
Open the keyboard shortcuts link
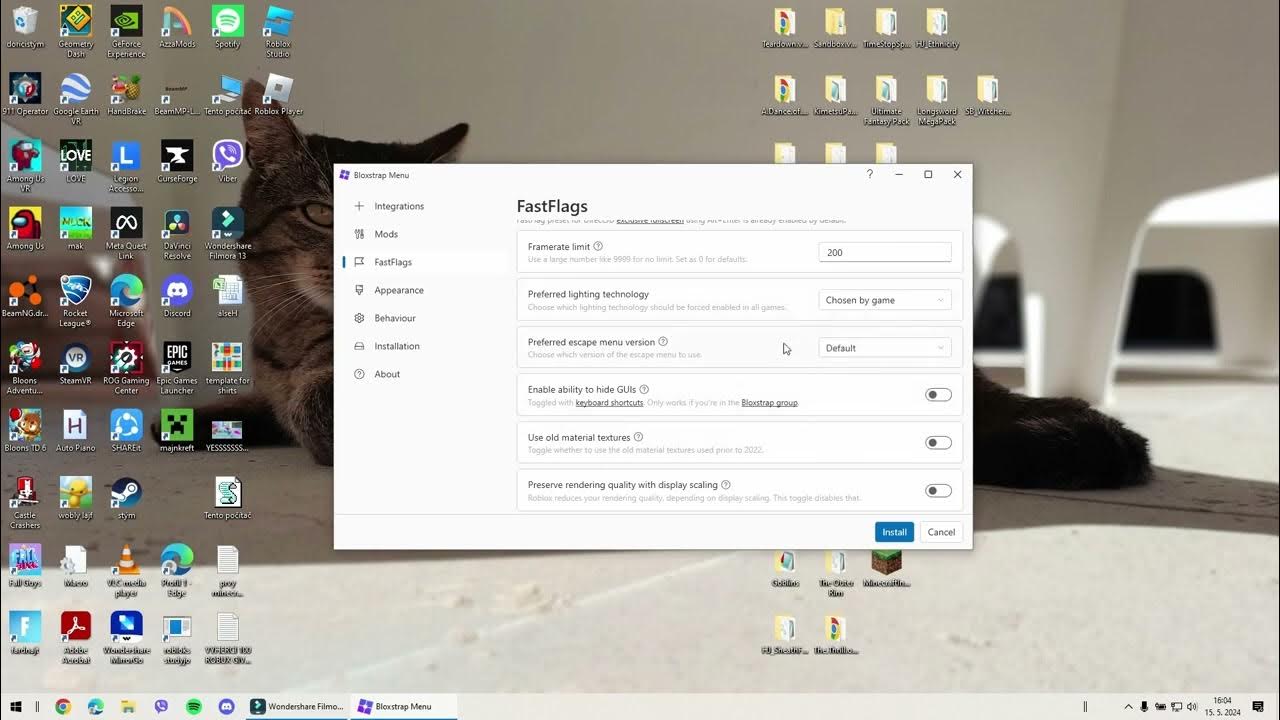coord(609,403)
